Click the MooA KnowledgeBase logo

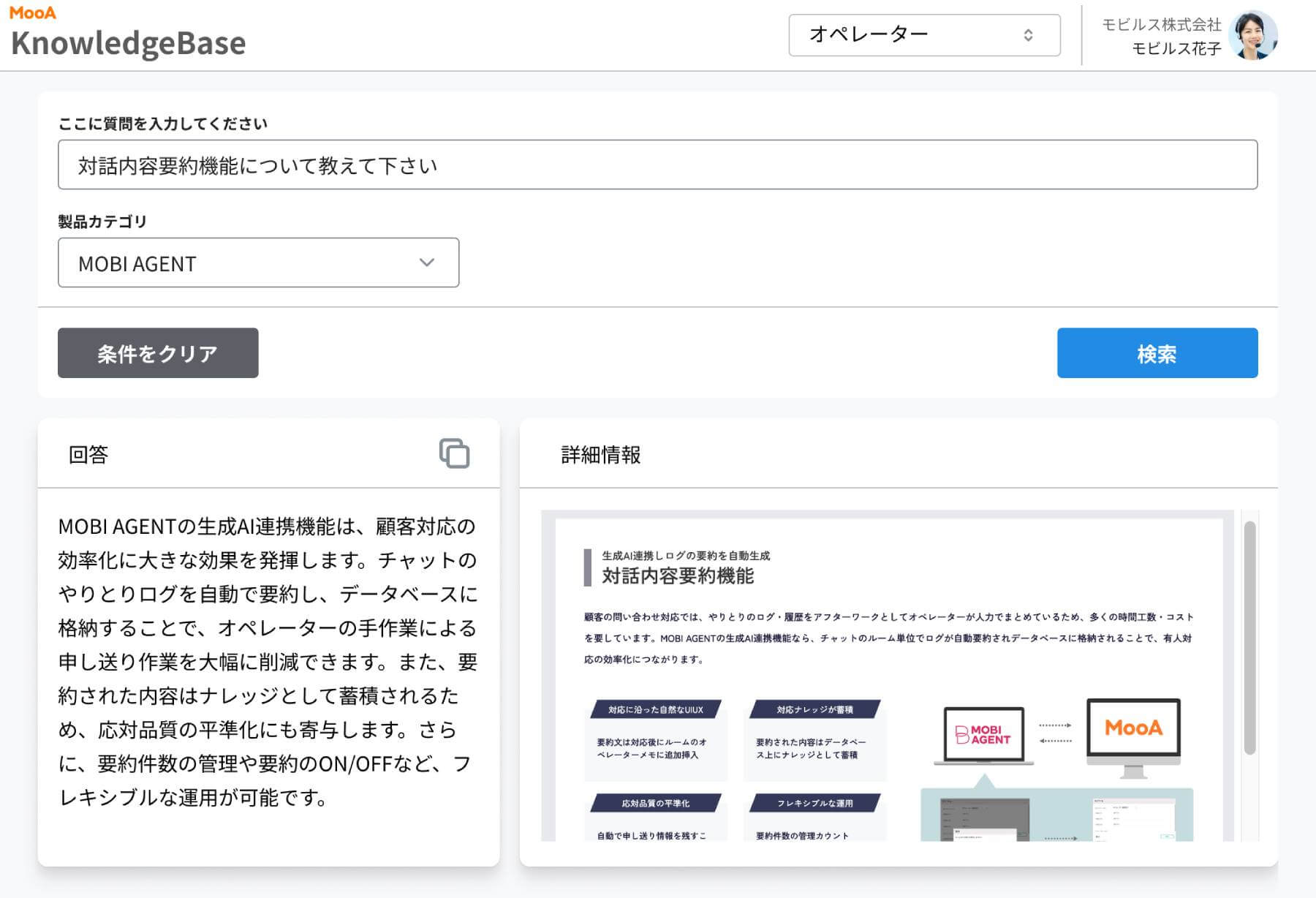click(x=128, y=33)
